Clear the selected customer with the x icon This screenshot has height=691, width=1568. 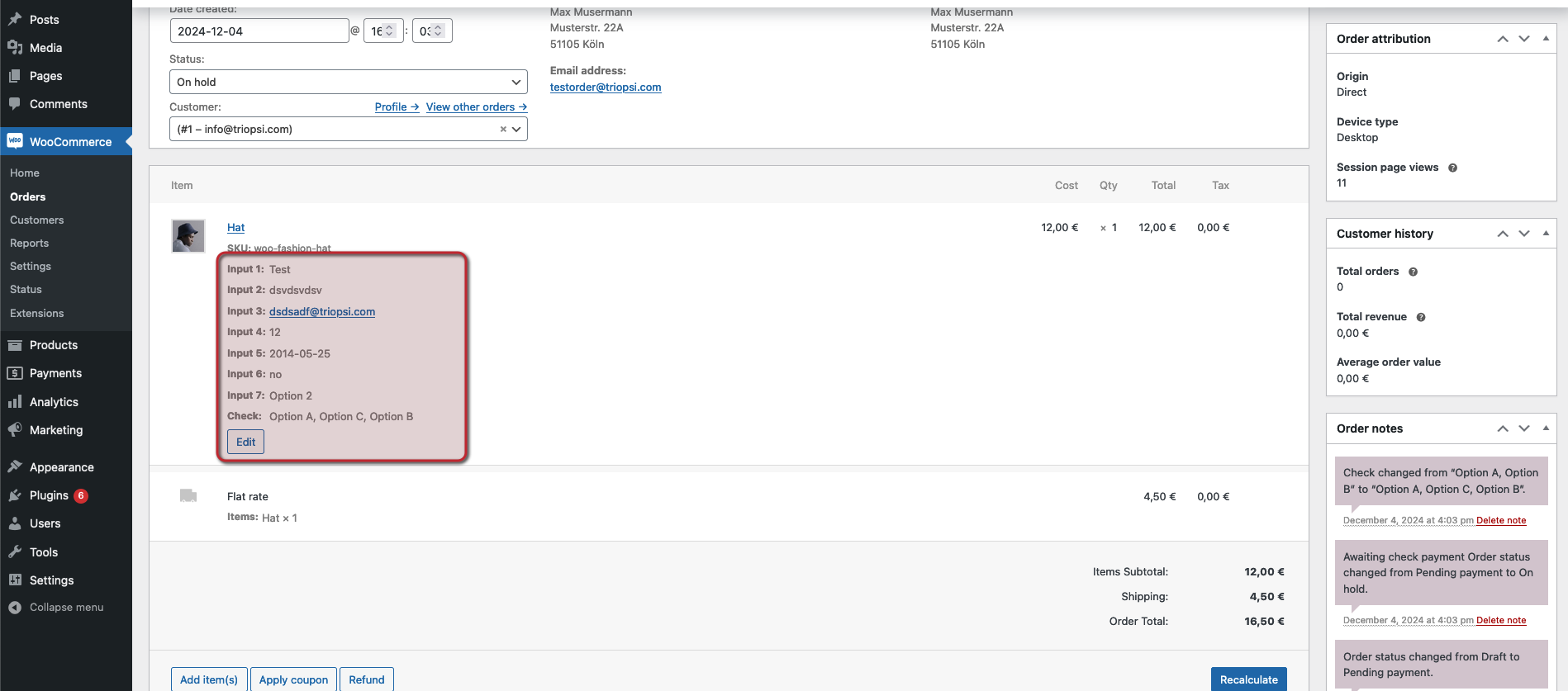tap(503, 130)
